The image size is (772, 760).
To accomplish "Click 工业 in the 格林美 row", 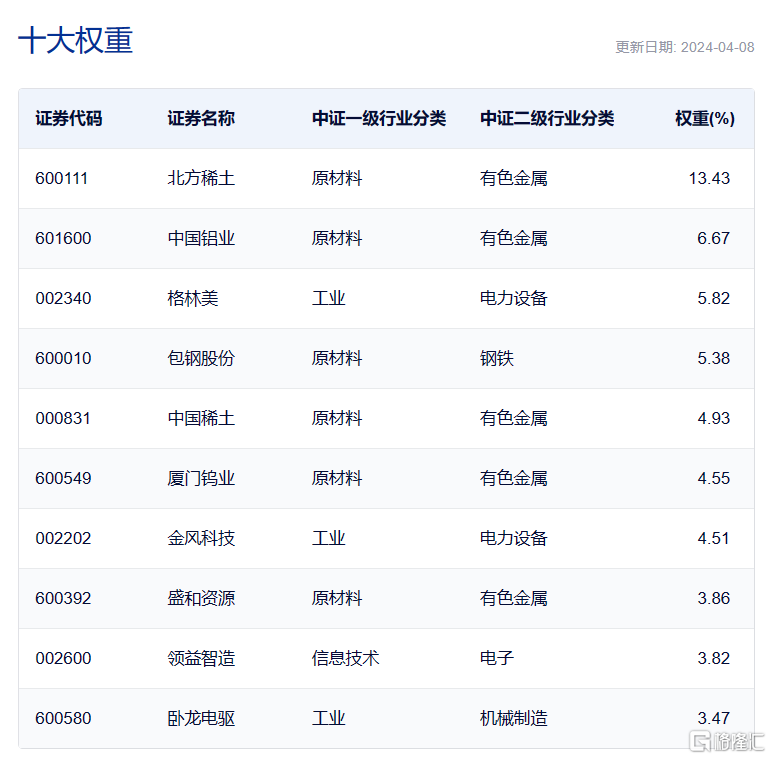I will (328, 298).
